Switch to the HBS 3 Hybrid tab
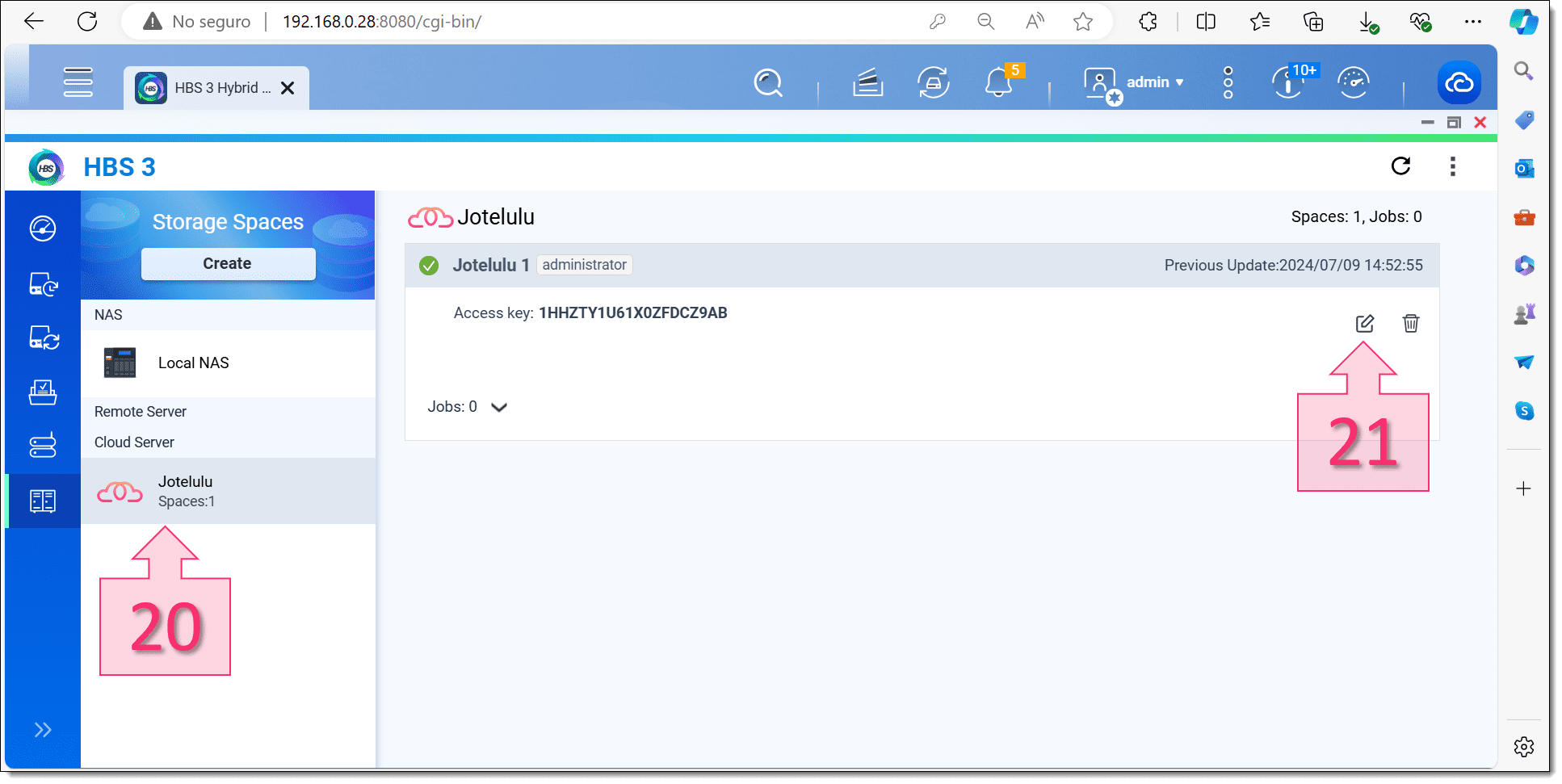Viewport: 1562px width, 784px height. click(216, 88)
